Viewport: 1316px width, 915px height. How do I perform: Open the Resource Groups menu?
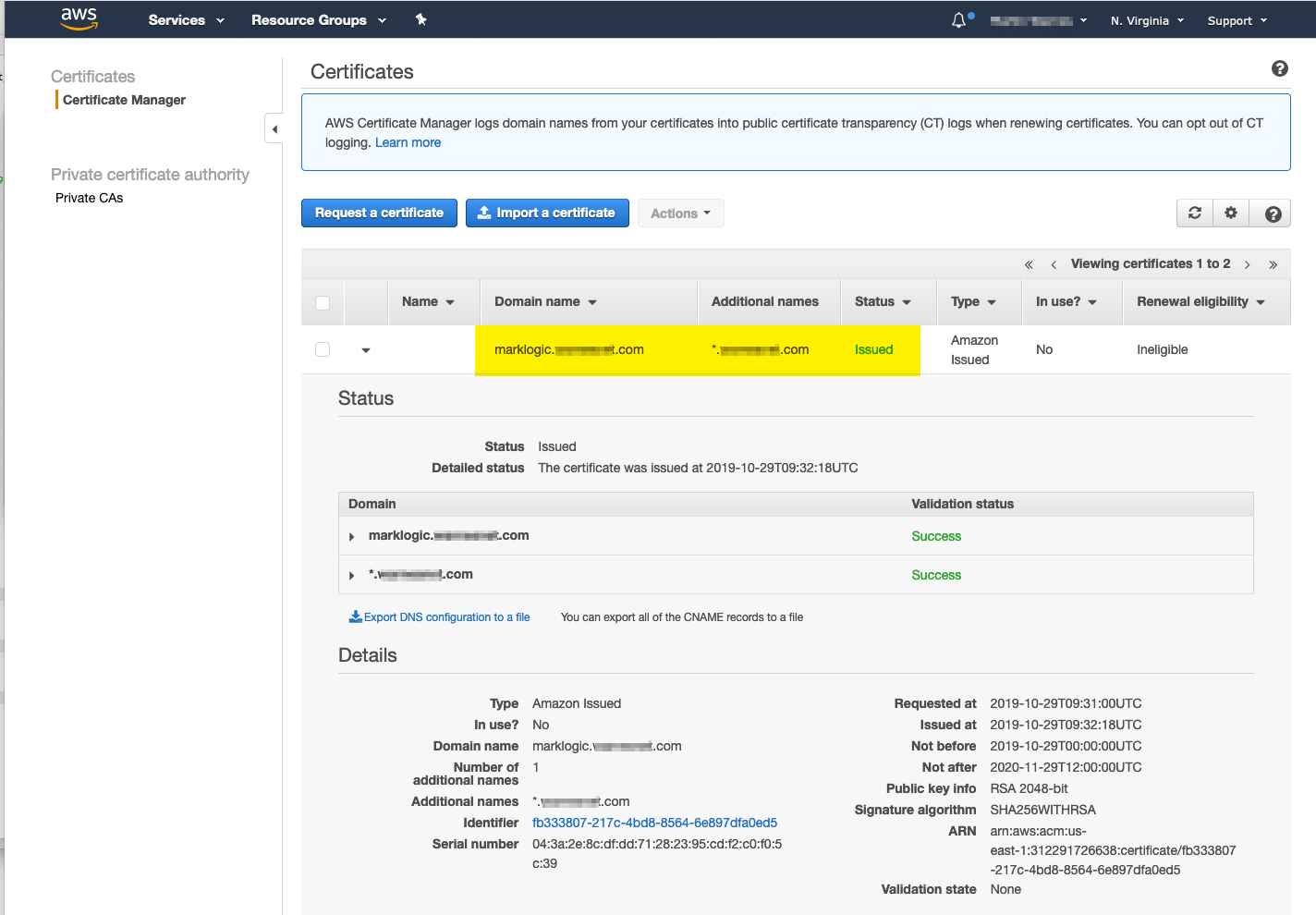point(319,19)
